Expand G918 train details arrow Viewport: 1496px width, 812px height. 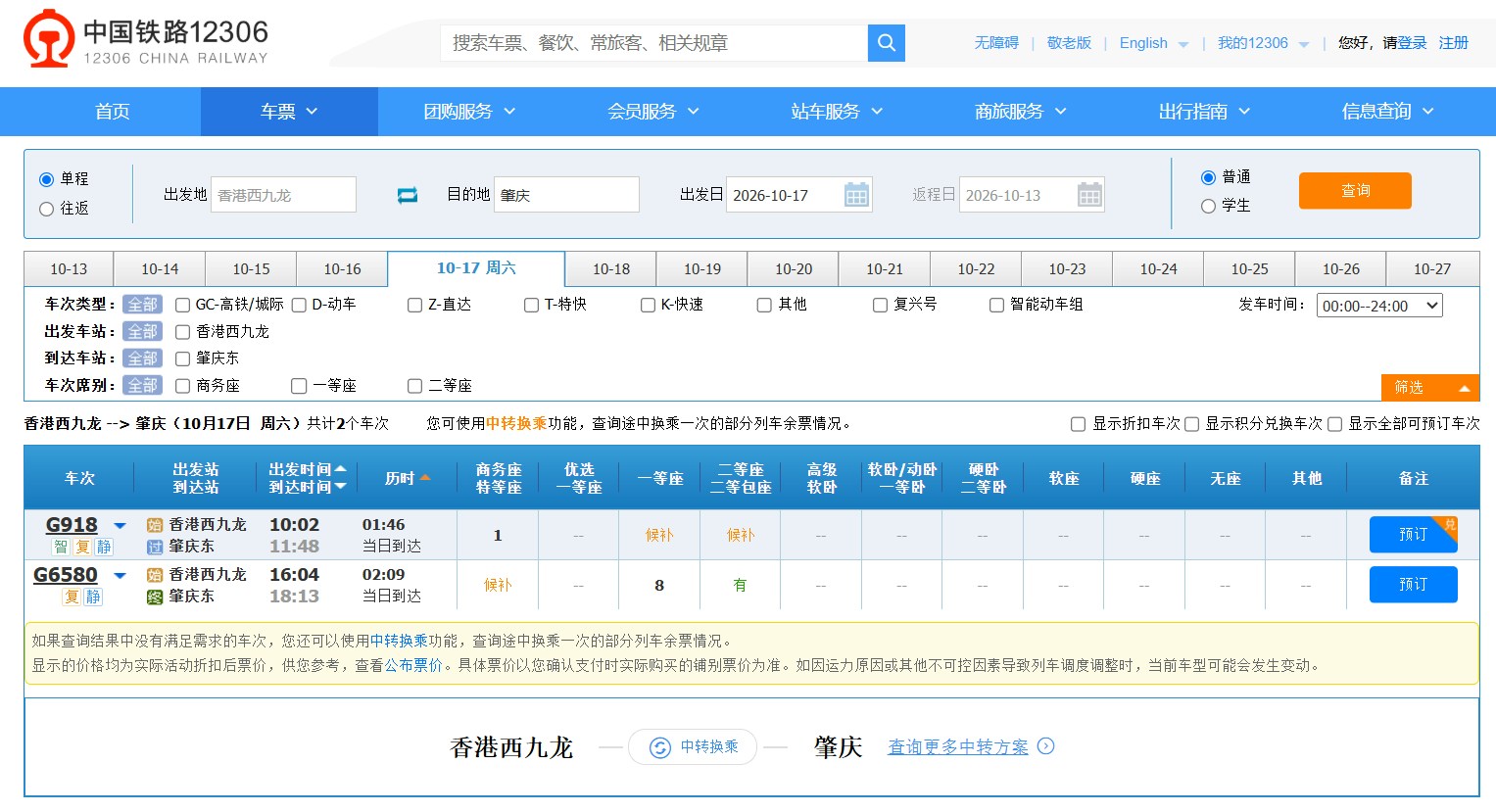coord(120,526)
